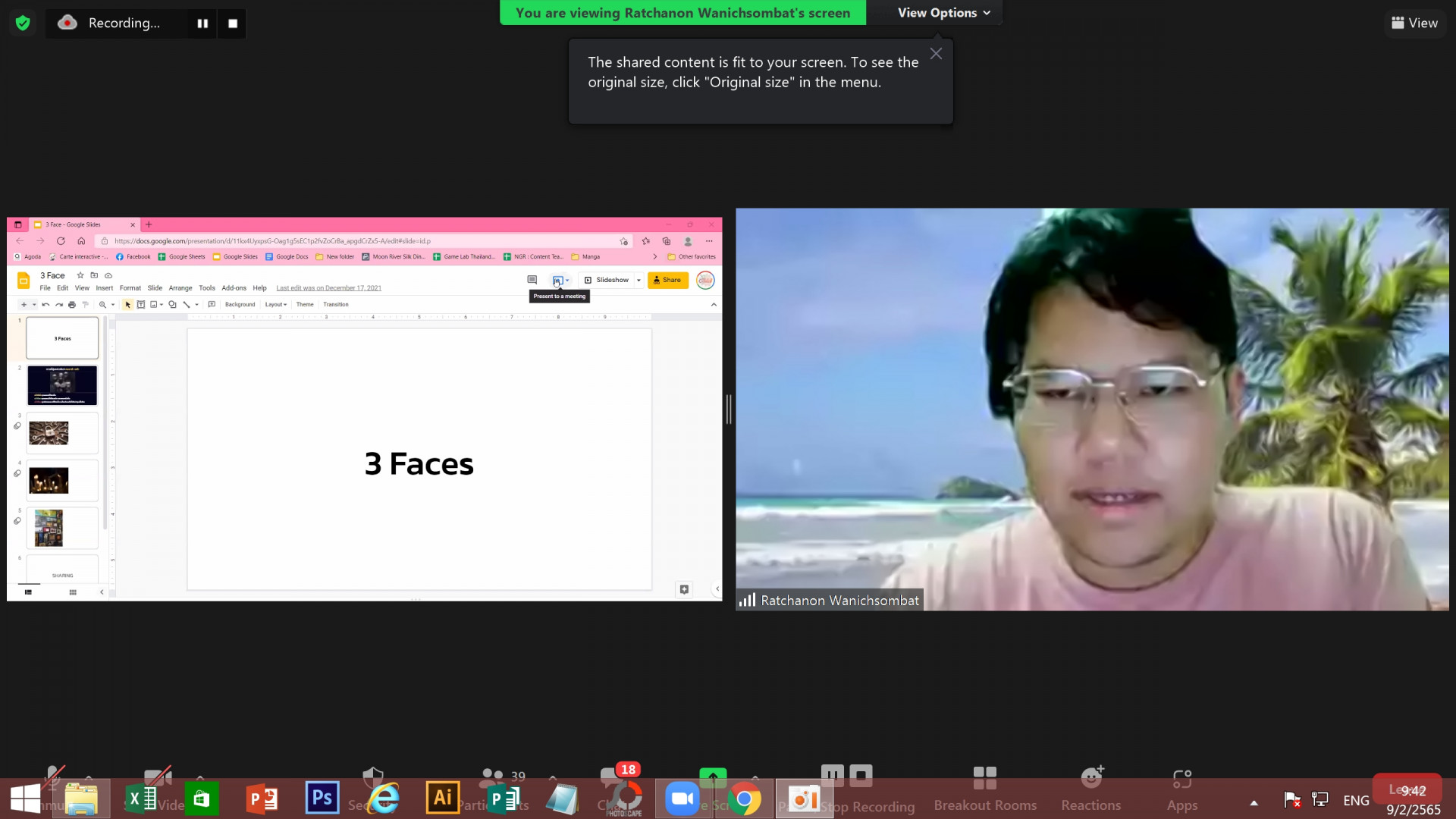Screen dimensions: 1456x819
Task: Close the shared content size notification
Action: pyautogui.click(x=936, y=54)
